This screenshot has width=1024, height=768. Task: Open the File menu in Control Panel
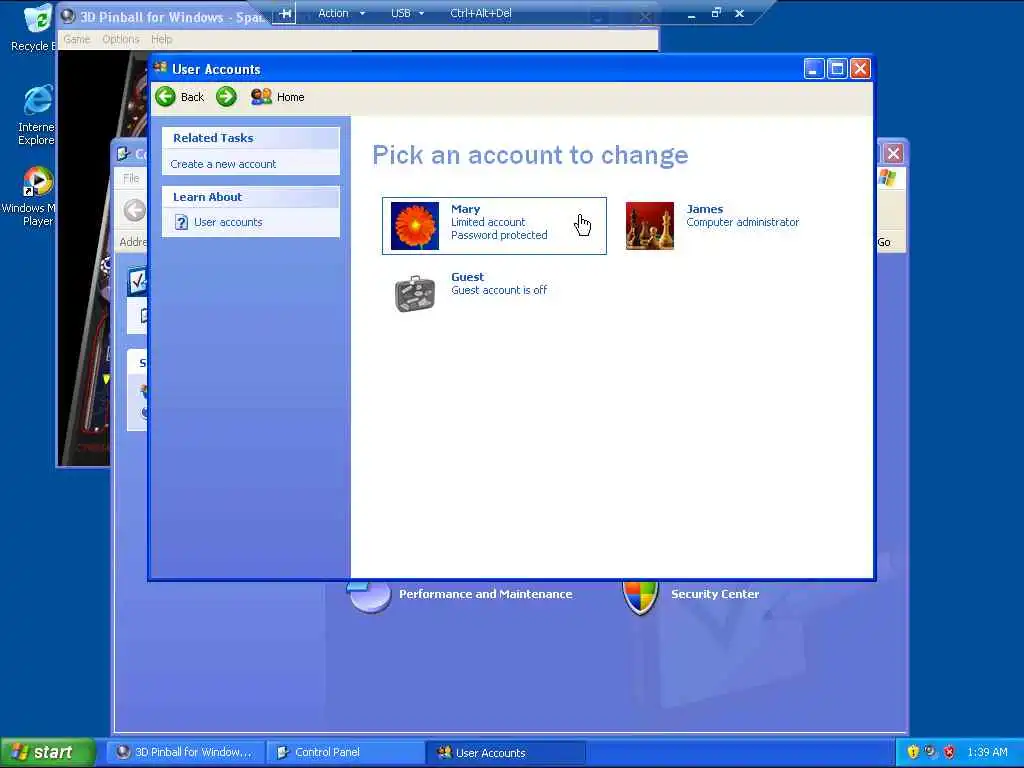tap(131, 178)
